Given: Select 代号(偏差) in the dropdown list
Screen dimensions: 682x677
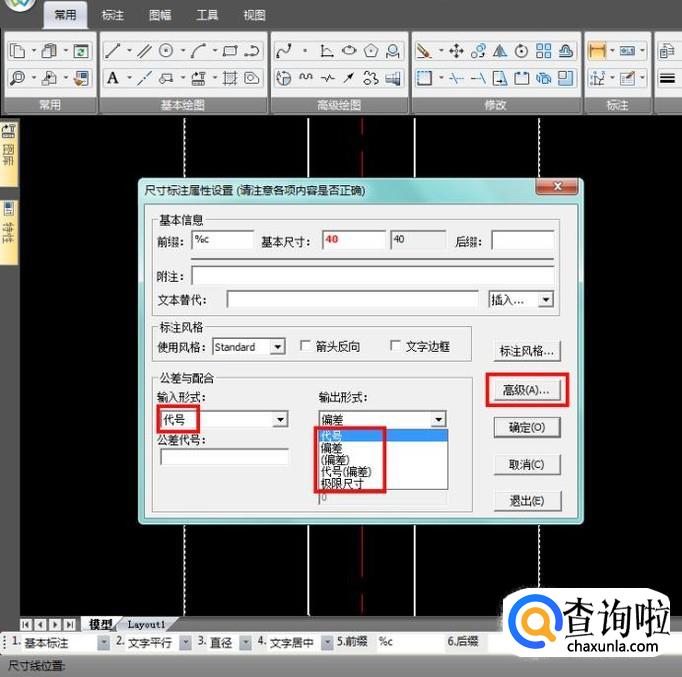Looking at the screenshot, I should click(x=345, y=472).
